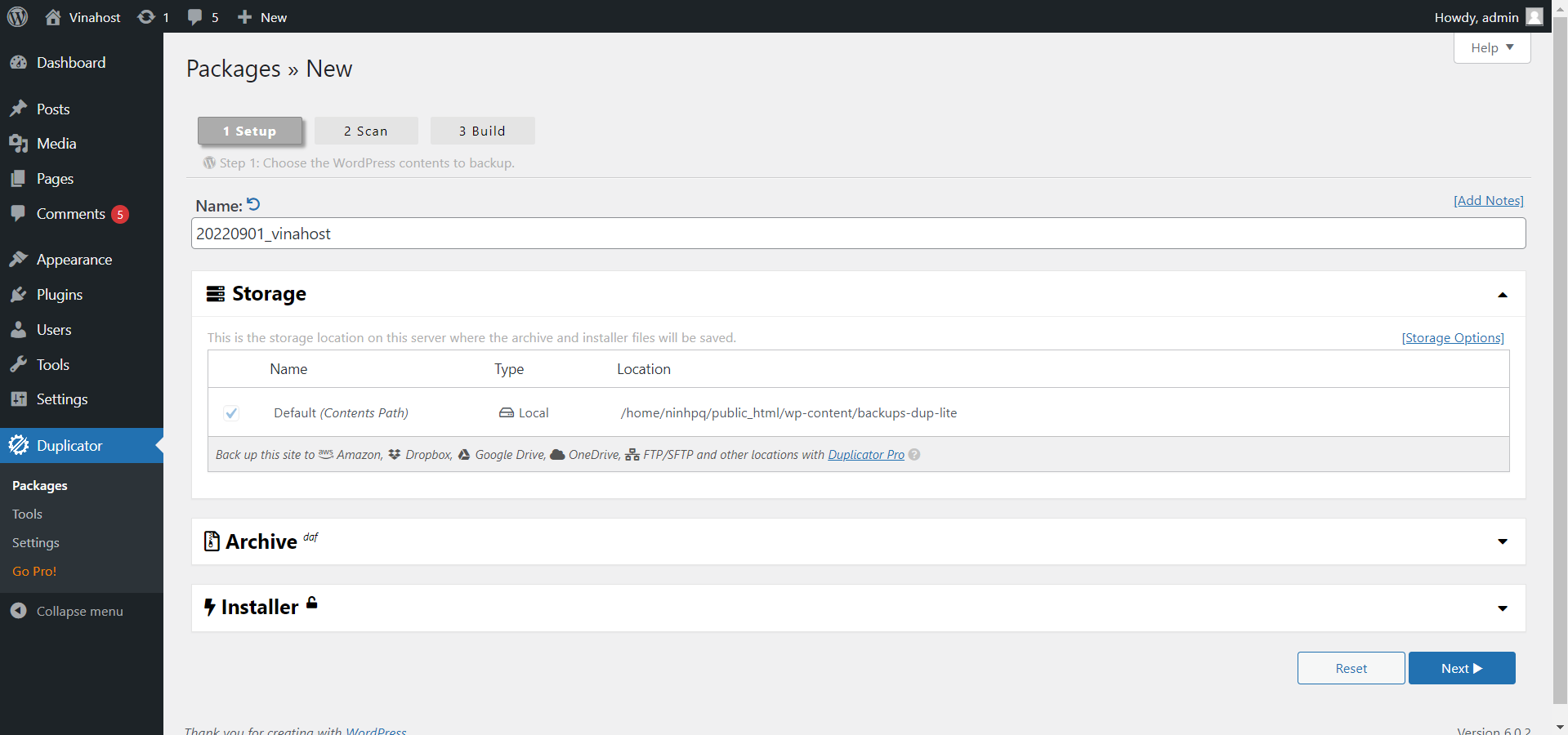
Task: Open the Help dropdown
Action: [1491, 48]
